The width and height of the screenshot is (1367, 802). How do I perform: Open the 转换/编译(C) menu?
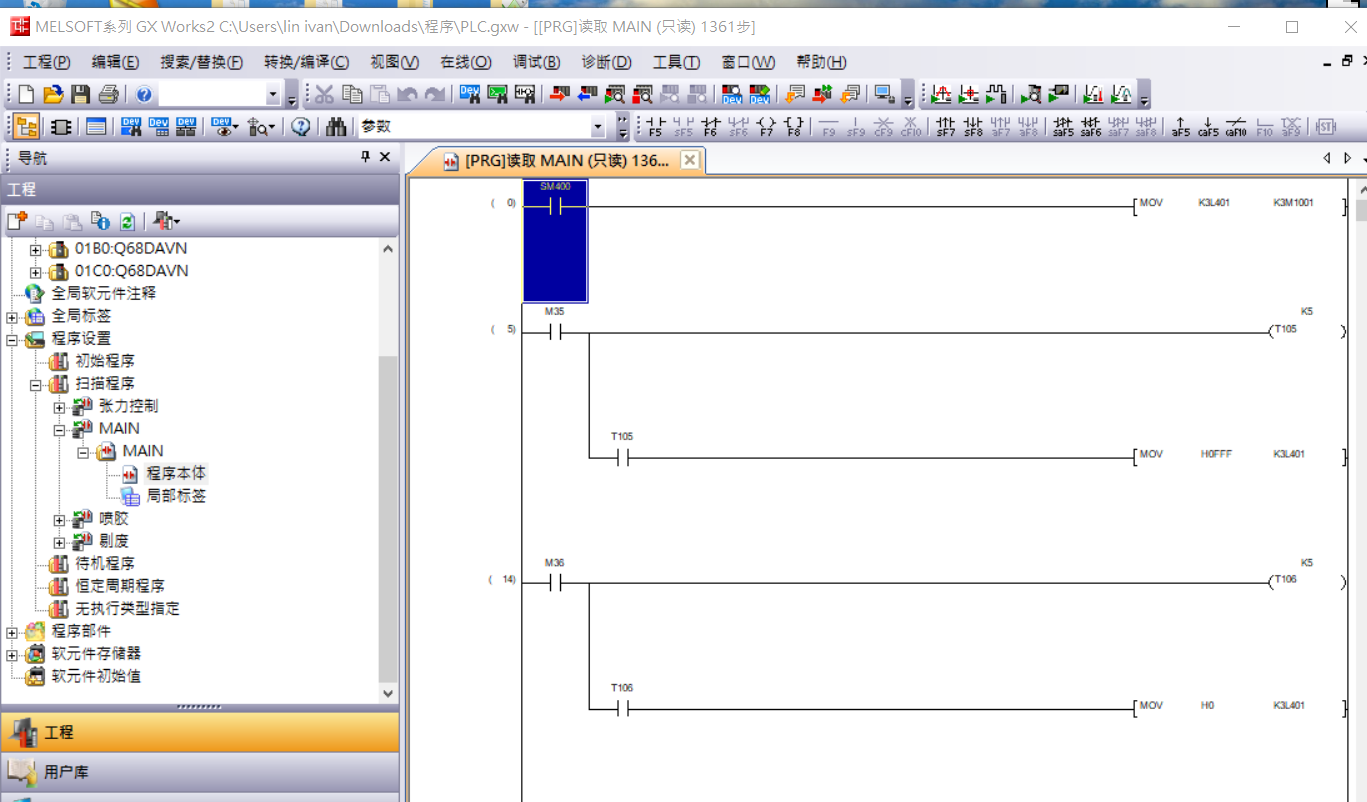tap(306, 62)
